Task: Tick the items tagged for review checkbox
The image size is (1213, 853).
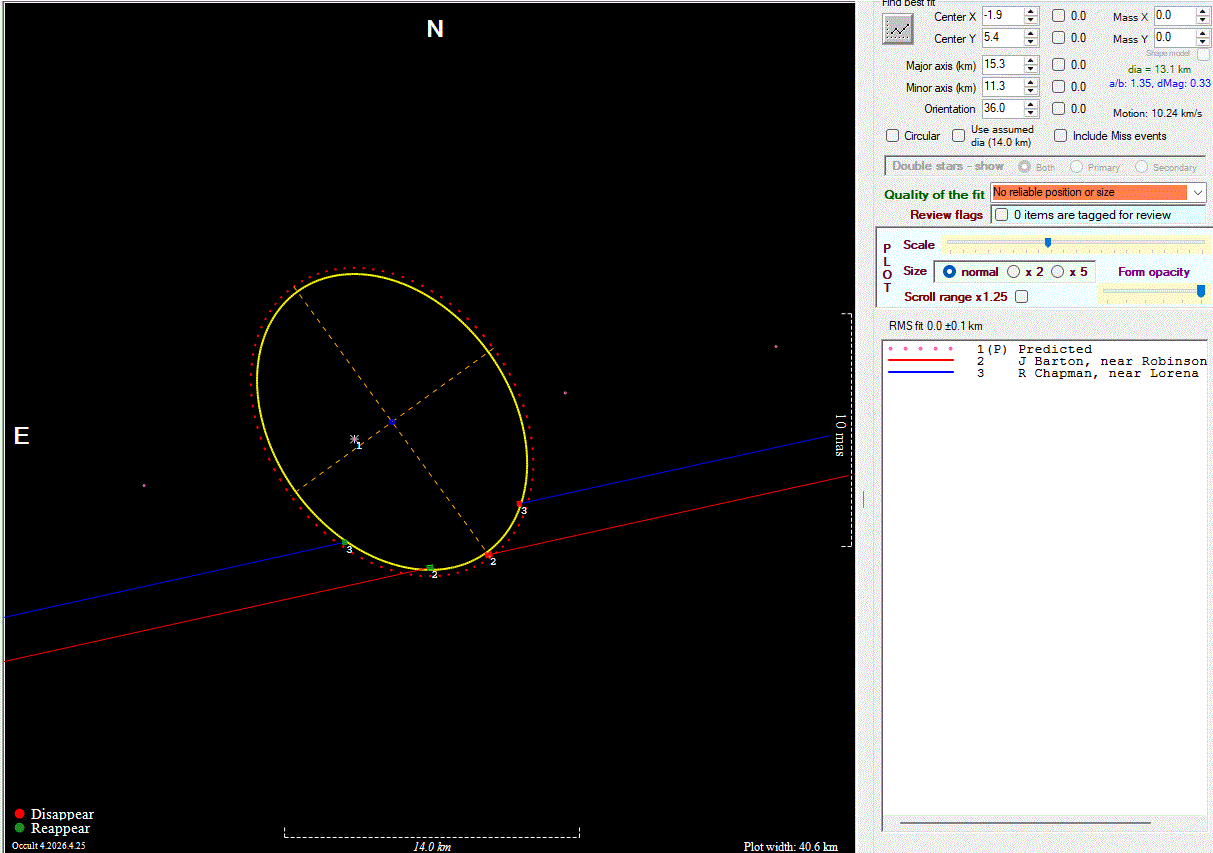Action: click(1001, 215)
